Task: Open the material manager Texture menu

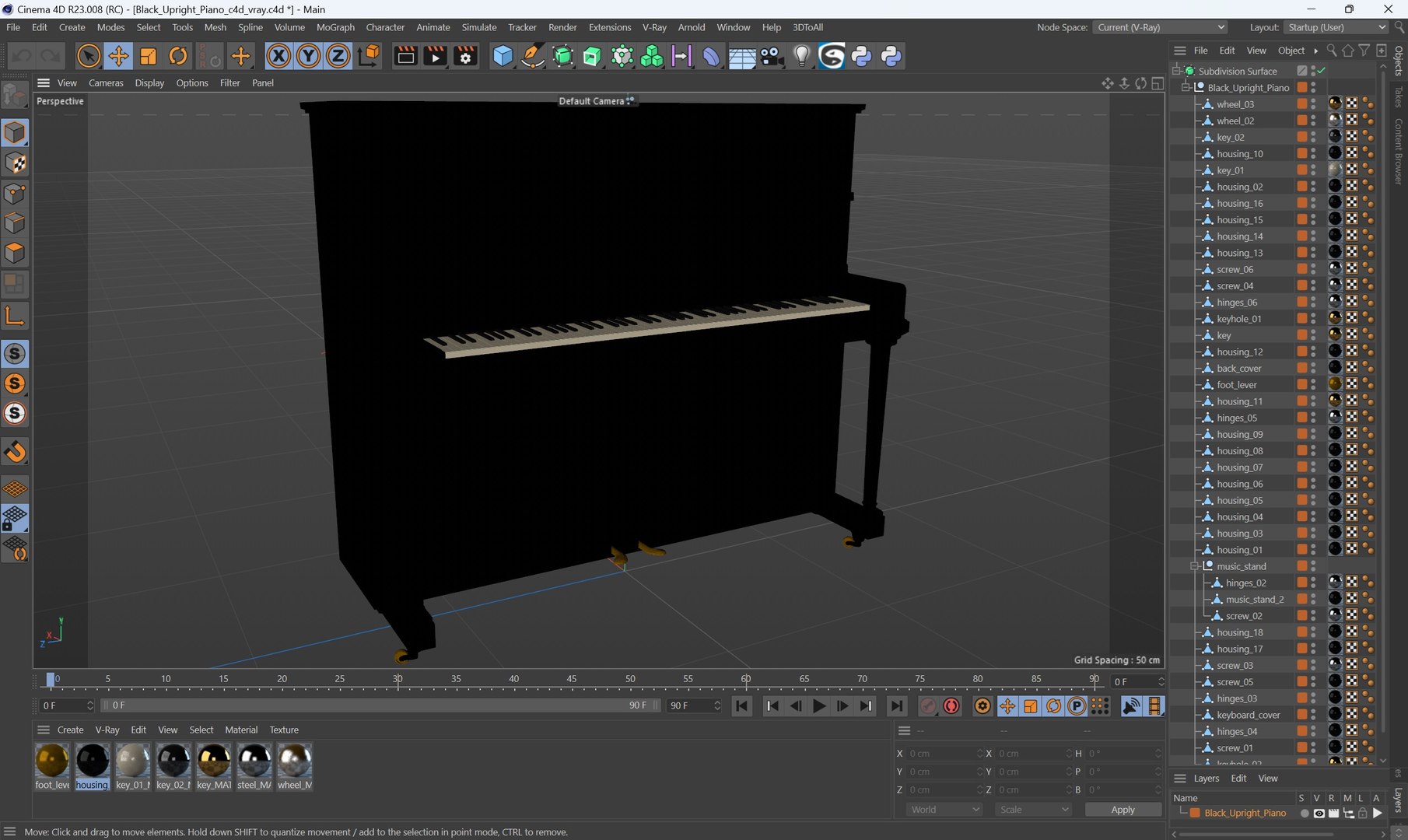Action: [284, 730]
